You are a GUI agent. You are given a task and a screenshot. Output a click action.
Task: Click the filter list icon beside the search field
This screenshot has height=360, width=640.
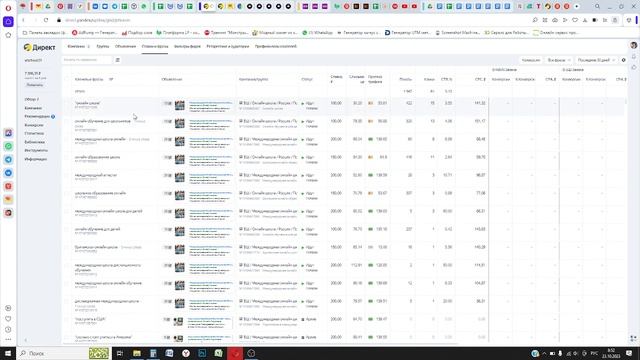coord(118,60)
